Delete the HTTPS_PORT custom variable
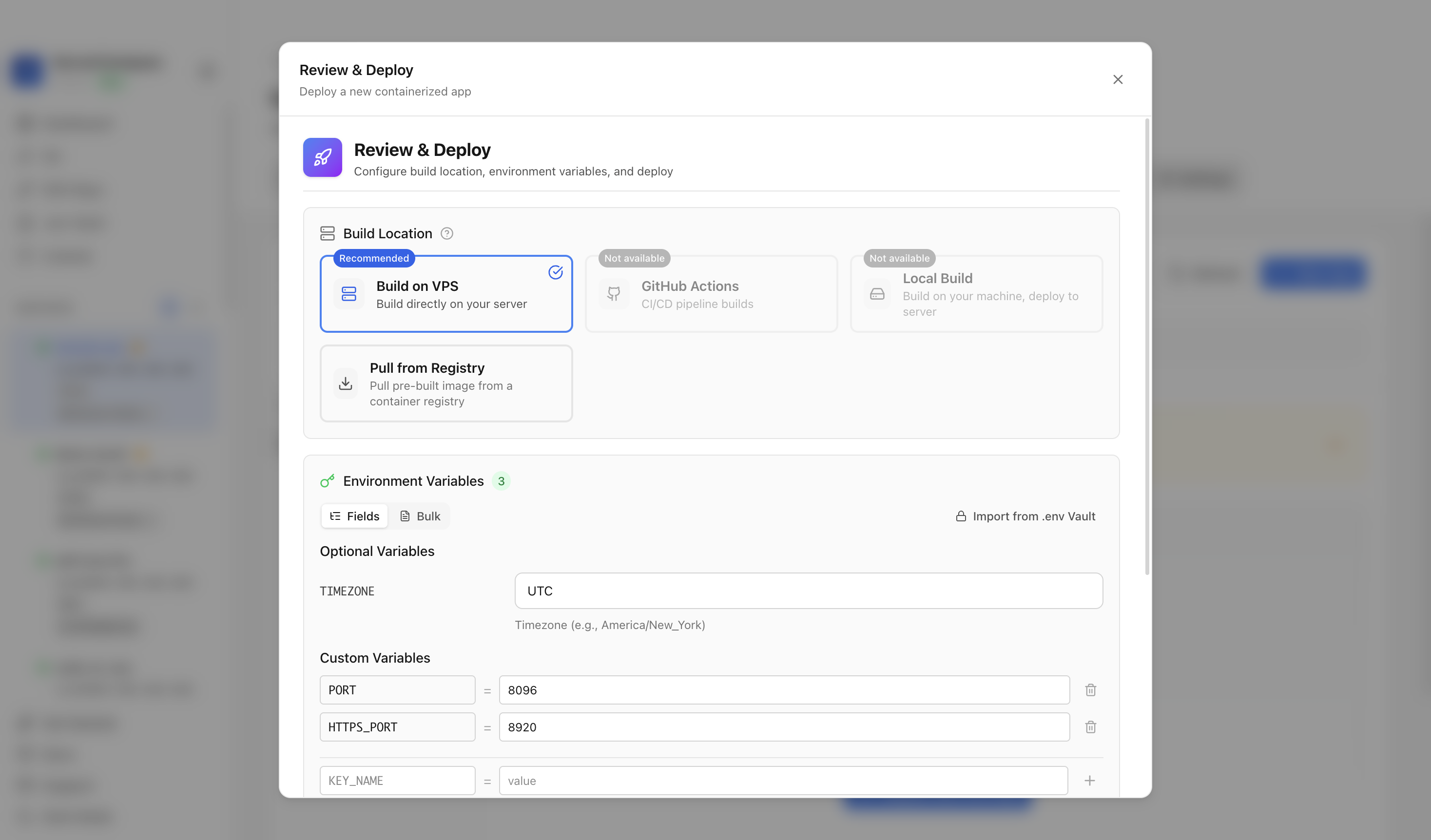1431x840 pixels. [1090, 727]
